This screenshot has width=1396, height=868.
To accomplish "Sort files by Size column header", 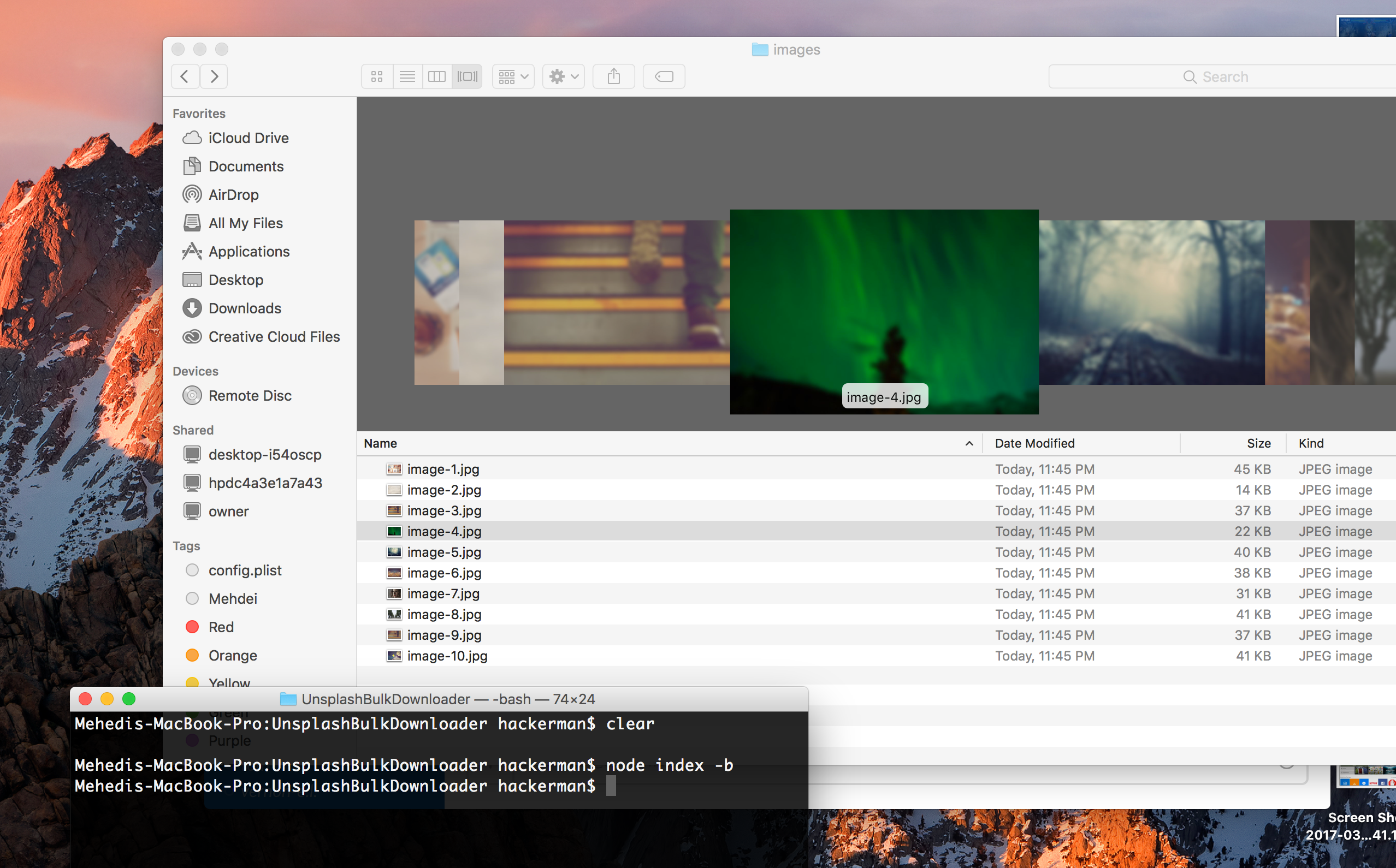I will [x=1258, y=443].
